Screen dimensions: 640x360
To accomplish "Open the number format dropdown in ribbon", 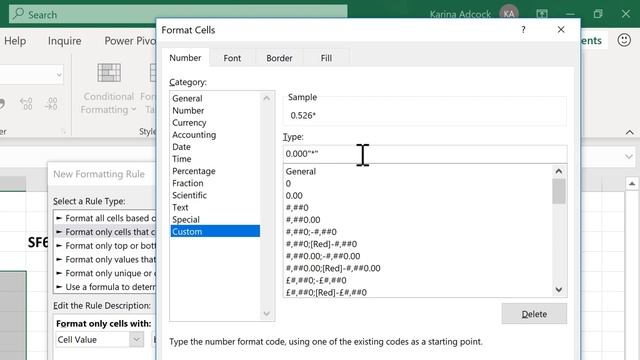I will (x=59, y=75).
